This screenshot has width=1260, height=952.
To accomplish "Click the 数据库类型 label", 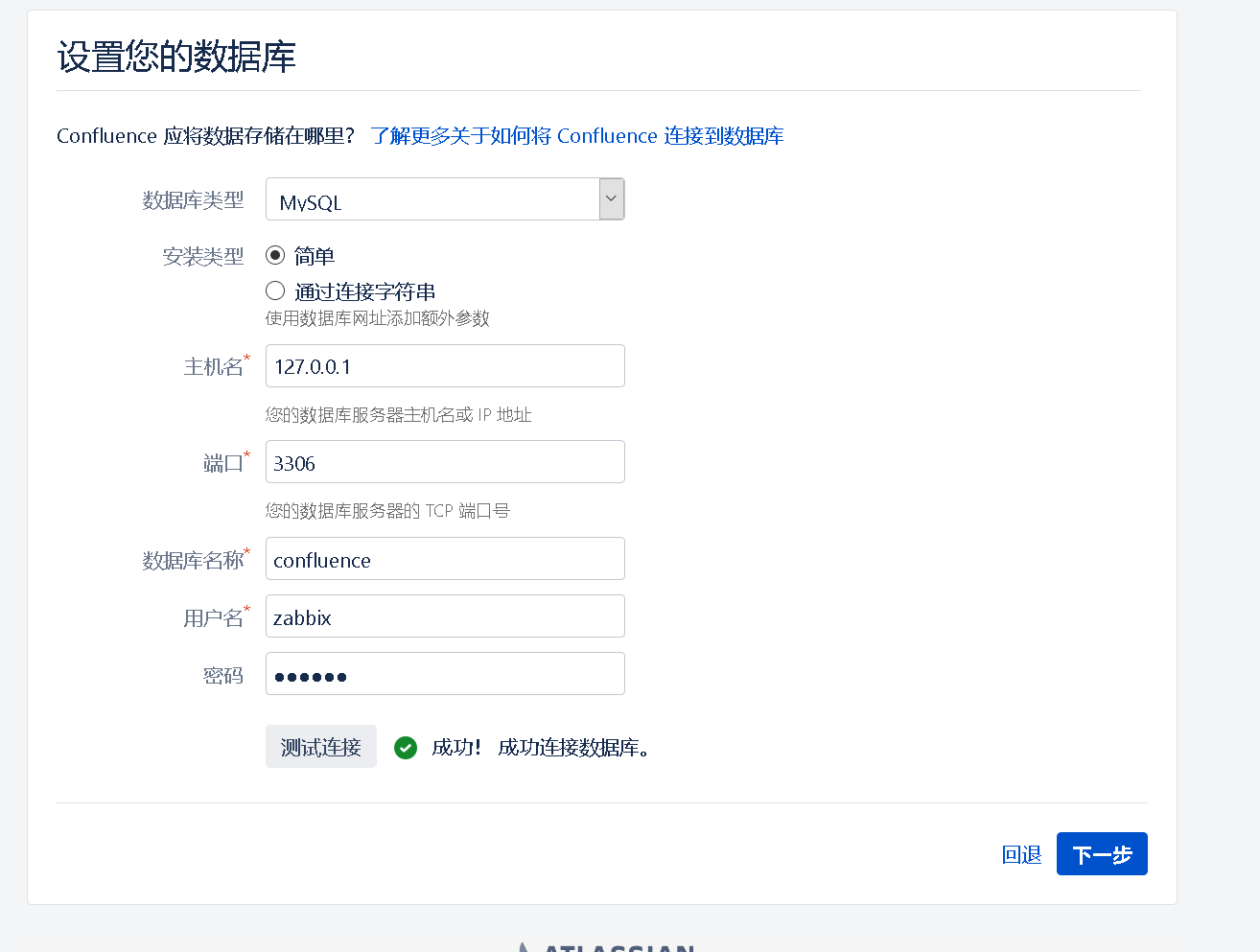I will coord(193,200).
